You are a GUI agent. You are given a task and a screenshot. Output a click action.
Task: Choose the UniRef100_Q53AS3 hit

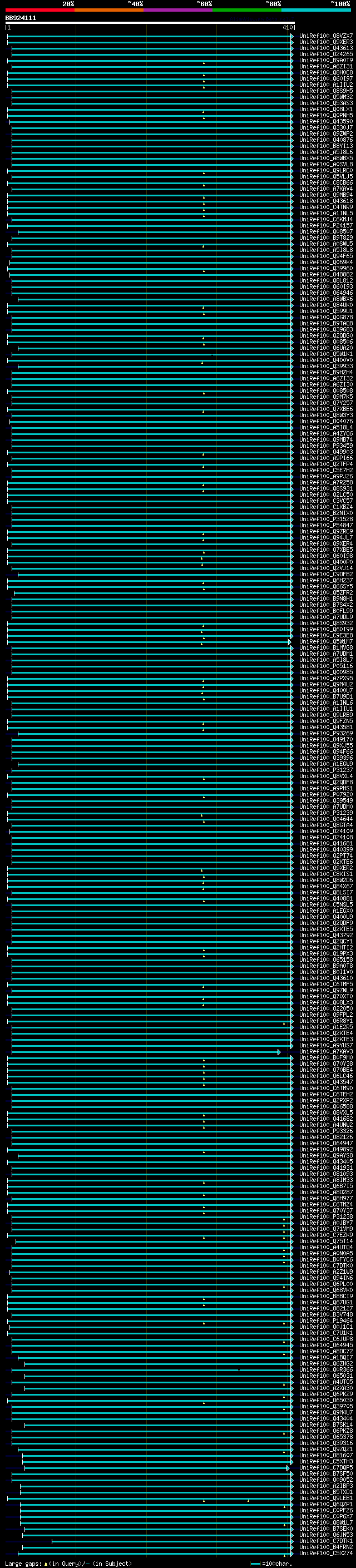(326, 103)
